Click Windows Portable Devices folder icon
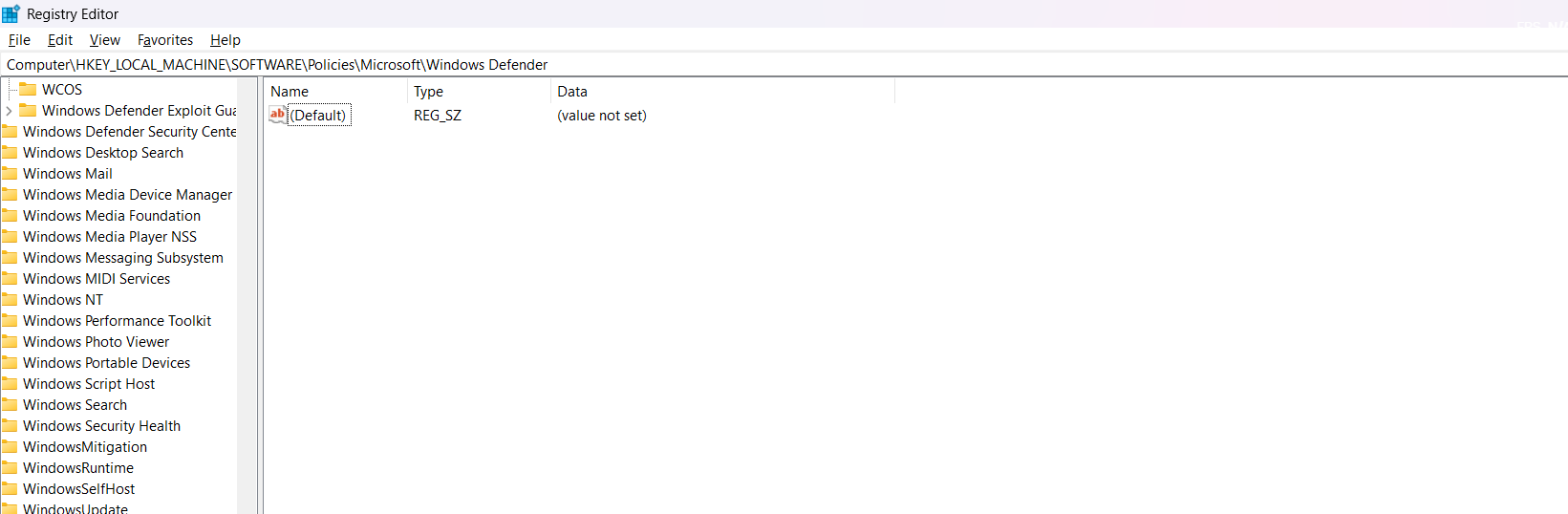 click(10, 363)
